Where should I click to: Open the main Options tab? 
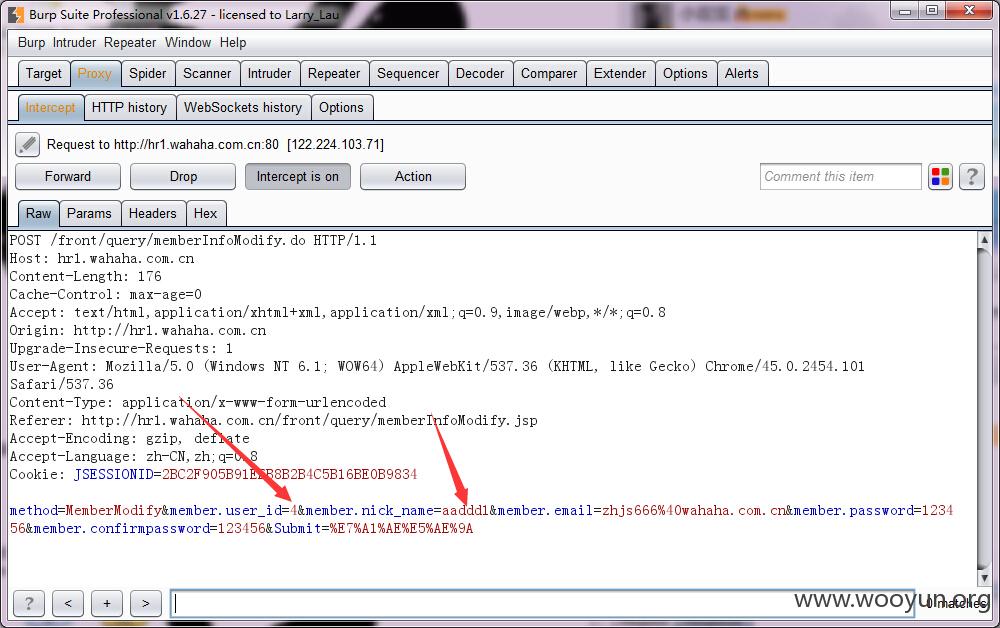coord(685,74)
